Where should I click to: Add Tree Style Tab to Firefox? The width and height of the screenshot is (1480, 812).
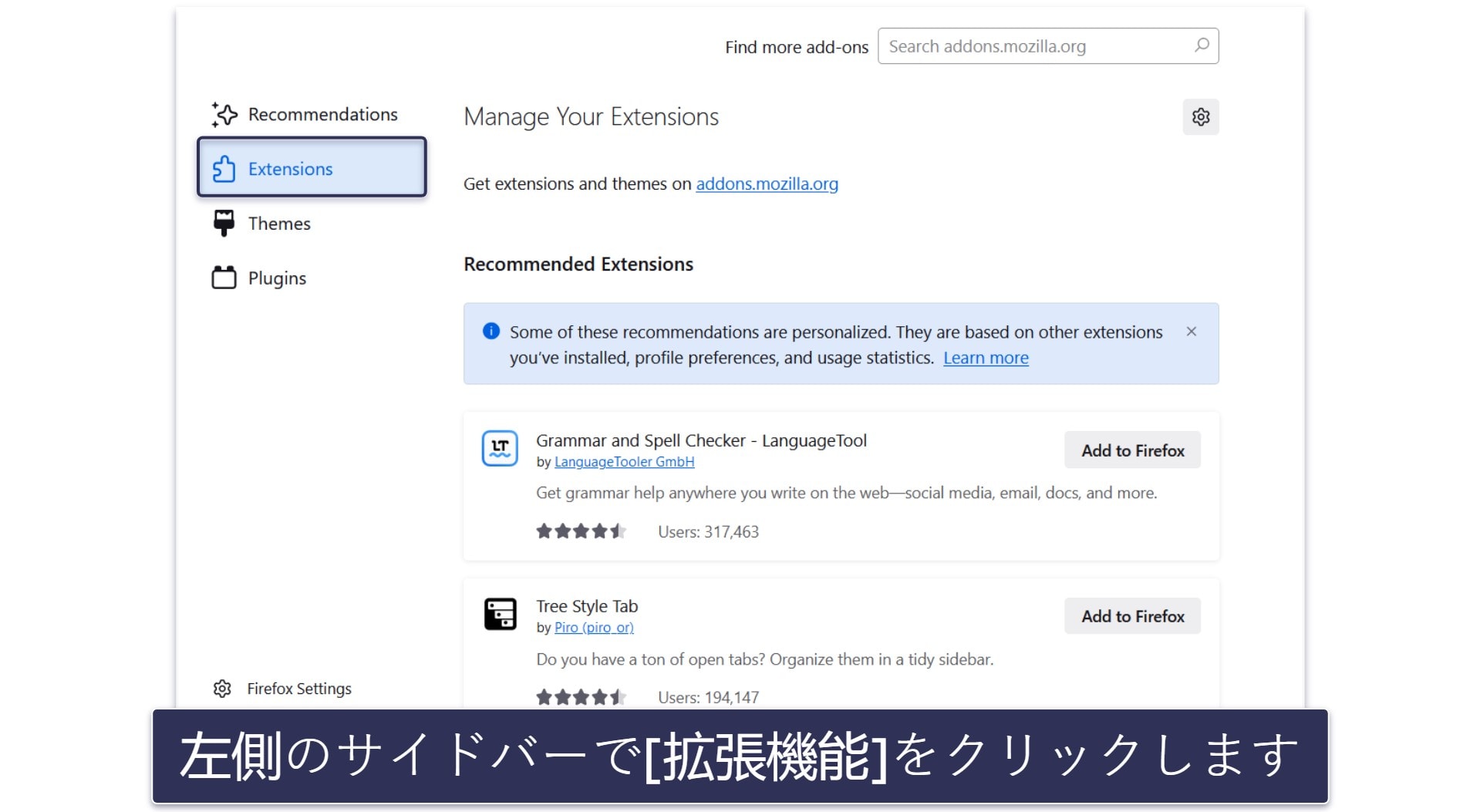1132,616
